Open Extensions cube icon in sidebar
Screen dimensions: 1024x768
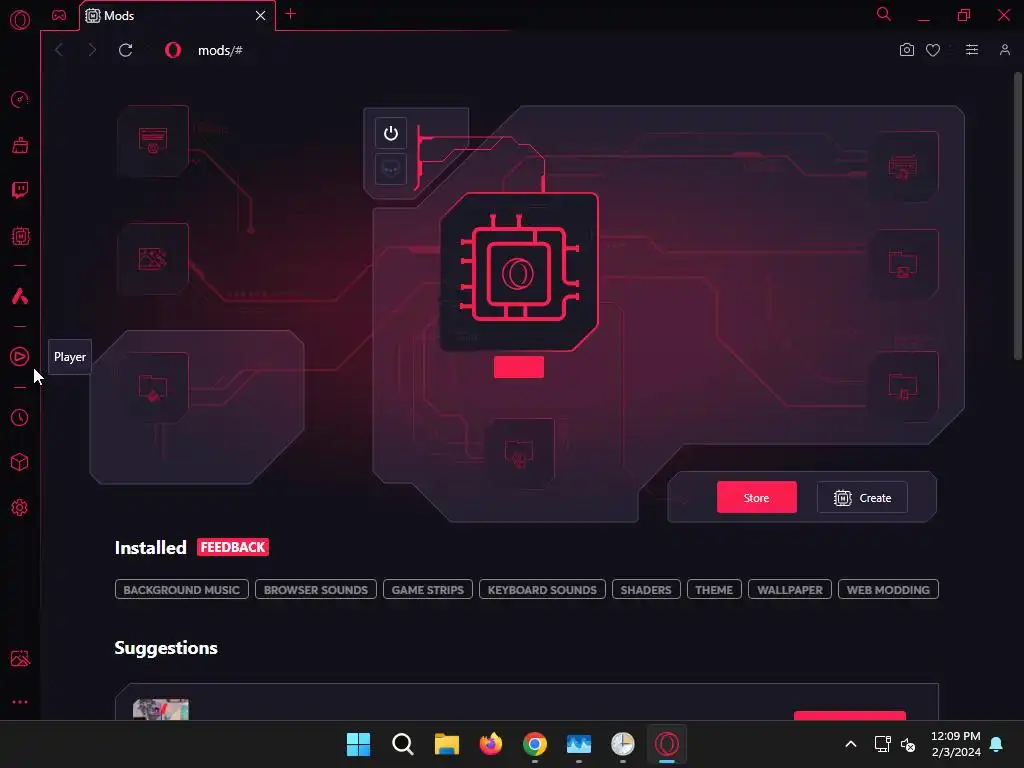tap(20, 462)
